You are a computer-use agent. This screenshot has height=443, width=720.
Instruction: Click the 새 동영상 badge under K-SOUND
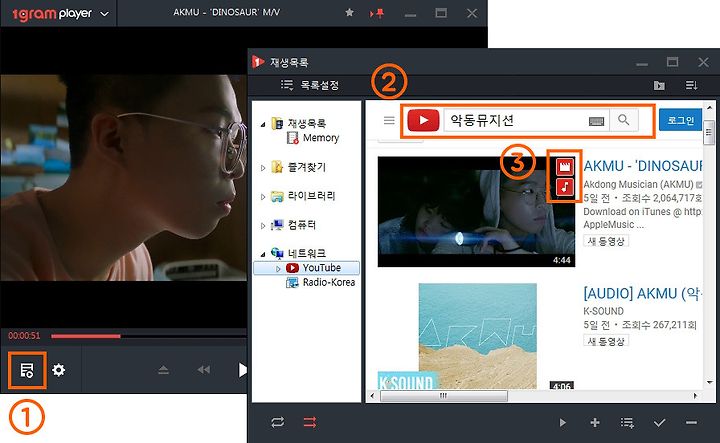pos(606,341)
